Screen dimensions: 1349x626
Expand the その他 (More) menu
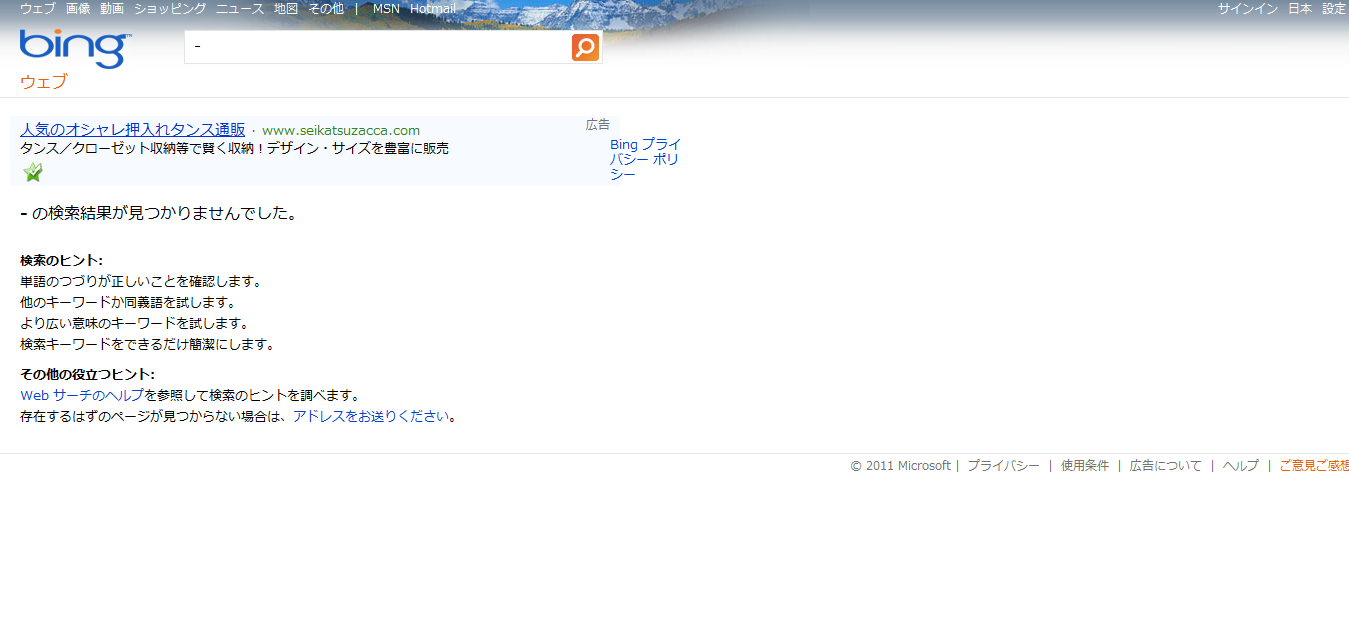(326, 8)
